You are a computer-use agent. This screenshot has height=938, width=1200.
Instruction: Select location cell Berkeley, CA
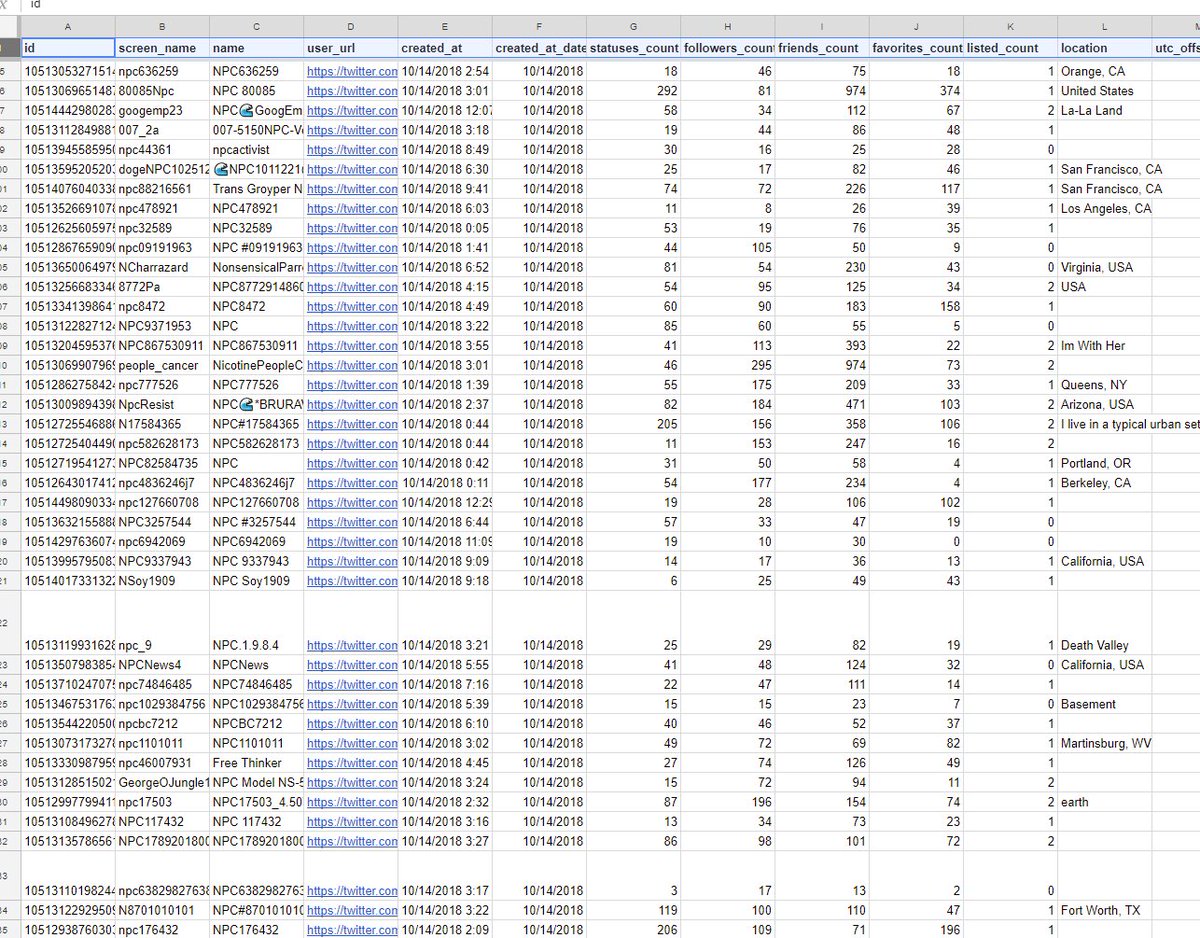pos(1105,483)
